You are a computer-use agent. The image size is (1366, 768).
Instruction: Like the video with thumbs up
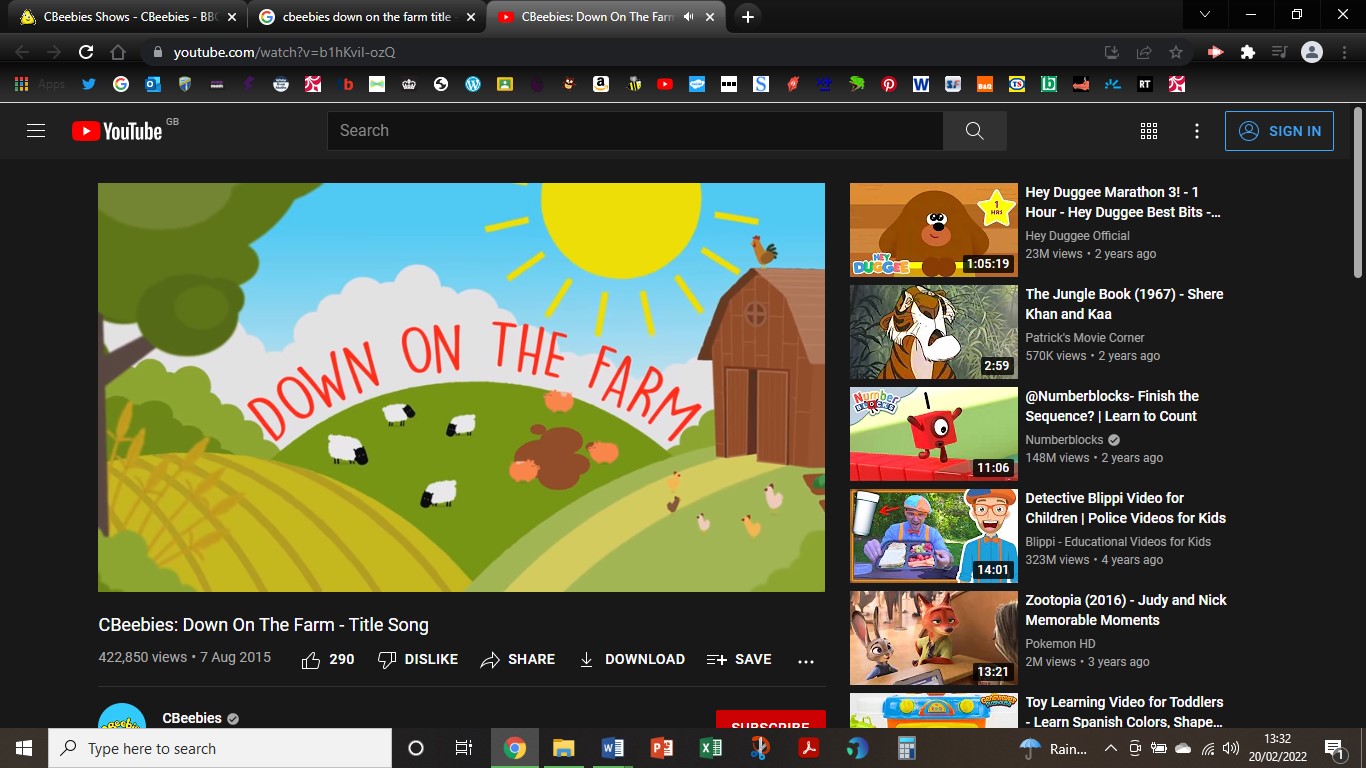pos(328,659)
